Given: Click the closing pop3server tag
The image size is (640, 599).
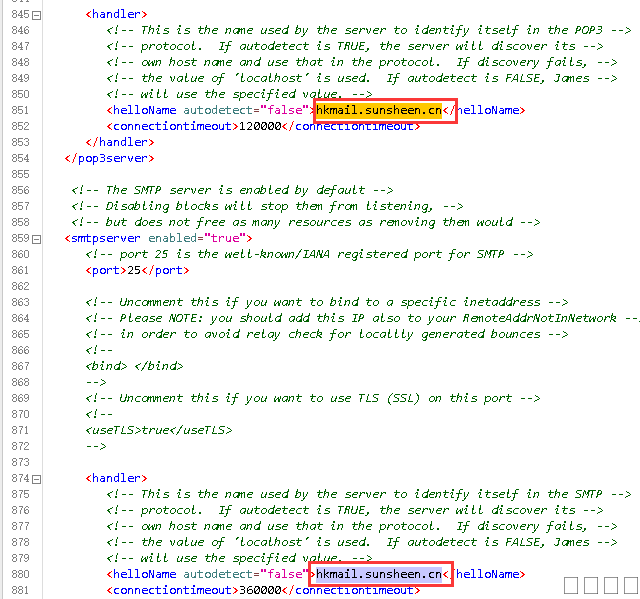Looking at the screenshot, I should [108, 159].
